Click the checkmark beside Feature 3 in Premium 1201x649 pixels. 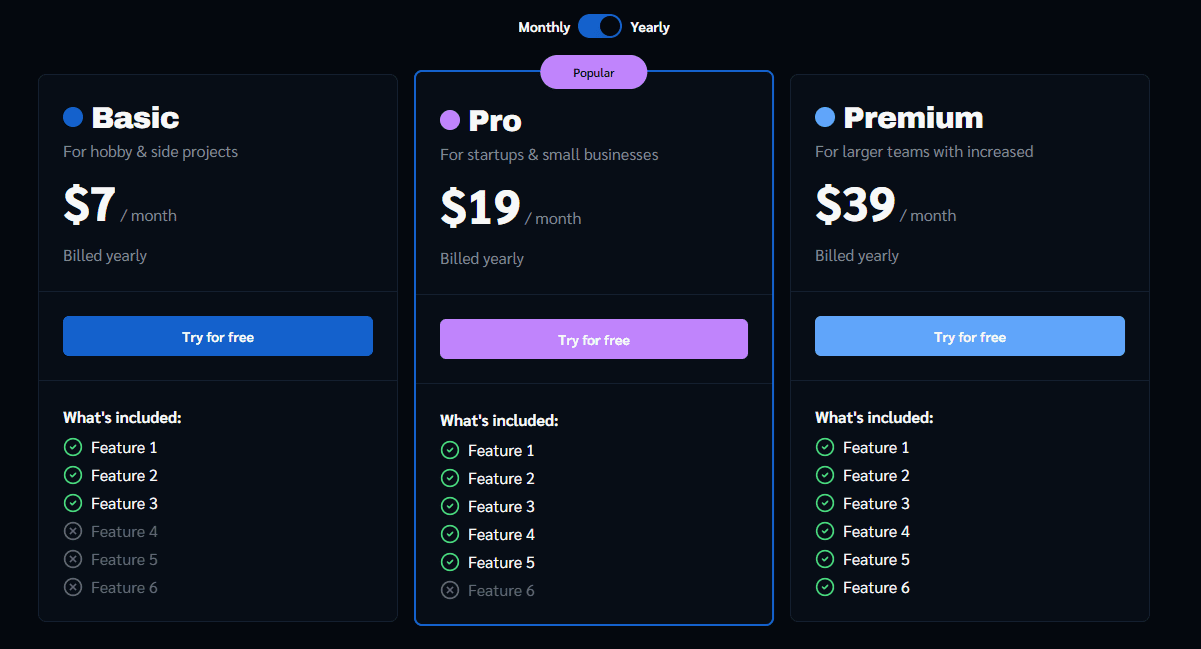pos(825,503)
